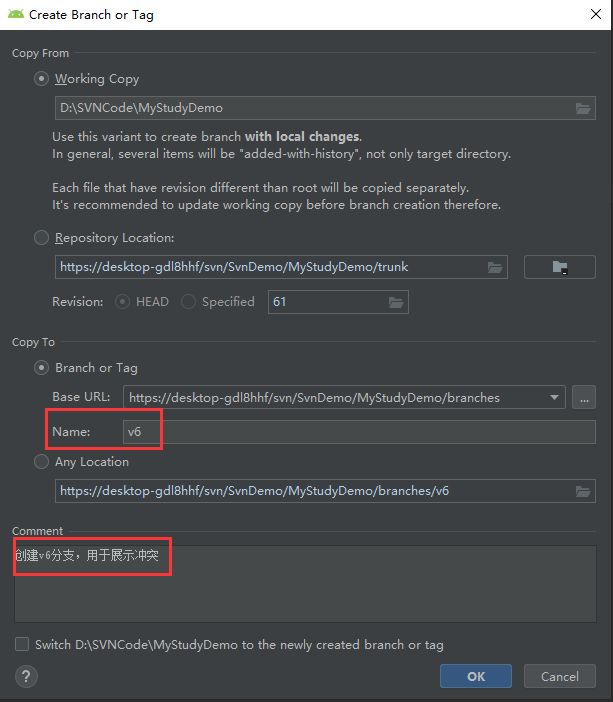Screen dimensions: 613x702
Task: Click the Working Copy path field
Action: pyautogui.click(x=325, y=108)
